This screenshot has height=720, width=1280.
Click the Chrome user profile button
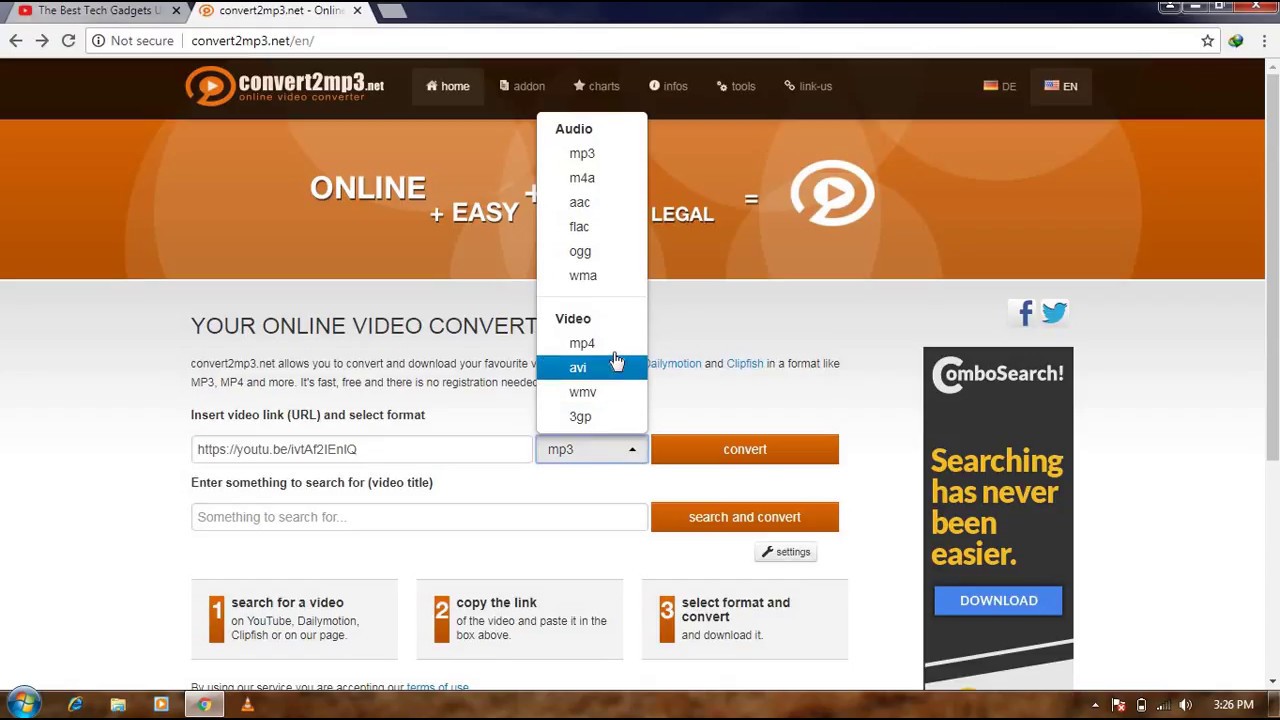pos(1169,7)
